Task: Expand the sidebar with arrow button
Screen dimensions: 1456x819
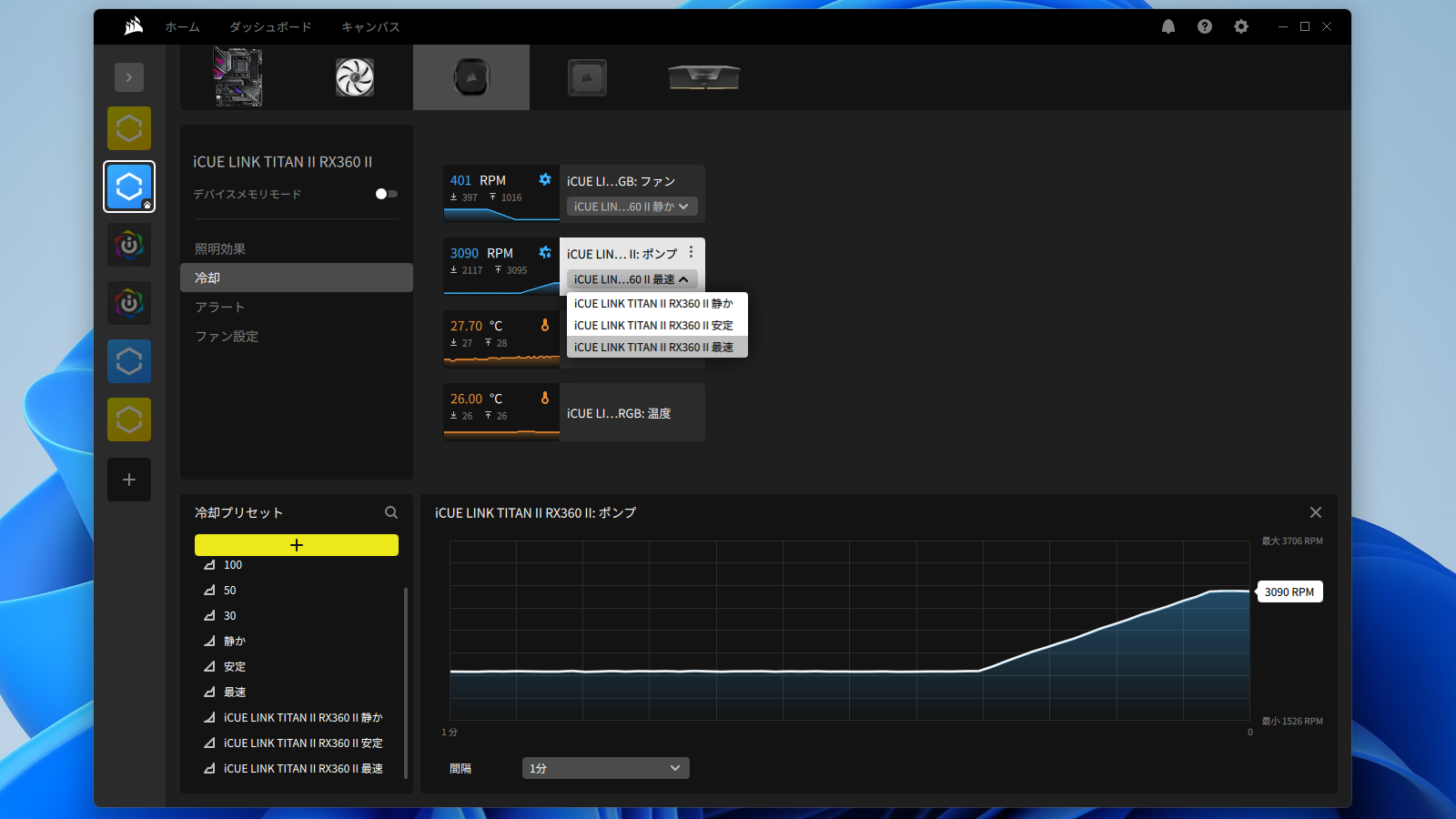Action: [x=129, y=77]
